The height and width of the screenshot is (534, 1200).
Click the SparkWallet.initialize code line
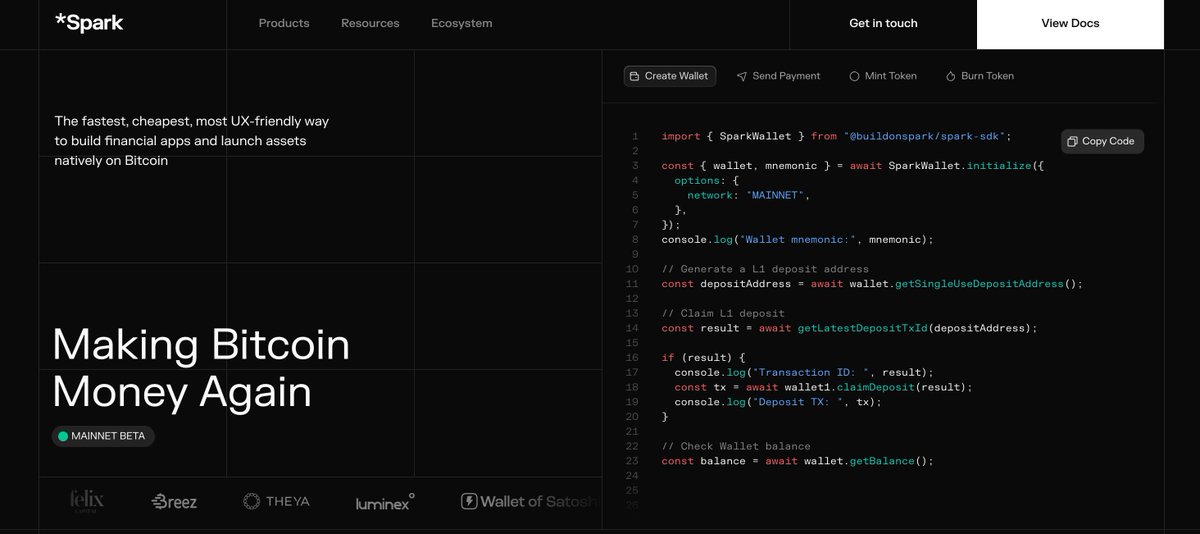(853, 165)
